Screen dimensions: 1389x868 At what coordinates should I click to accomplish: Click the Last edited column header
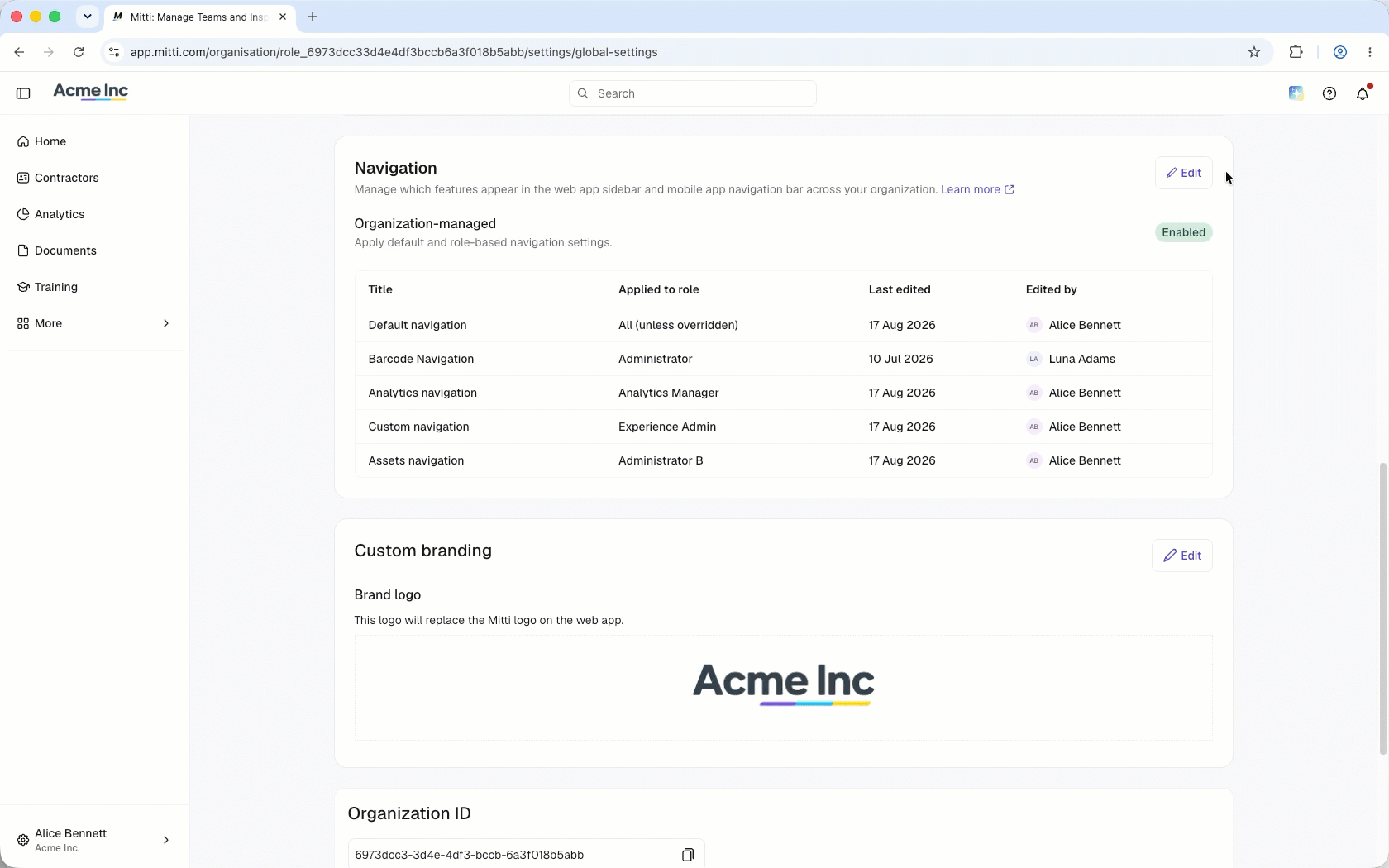pyautogui.click(x=900, y=289)
